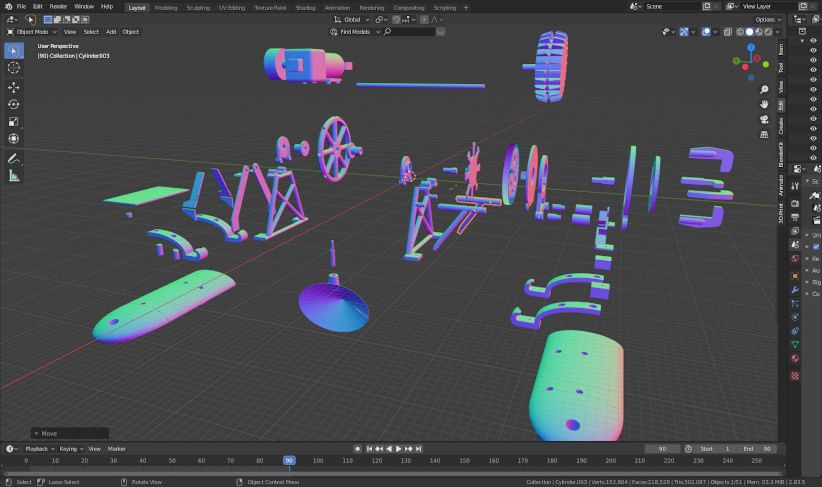The height and width of the screenshot is (487, 822).
Task: Click the End frame field
Action: pos(757,449)
